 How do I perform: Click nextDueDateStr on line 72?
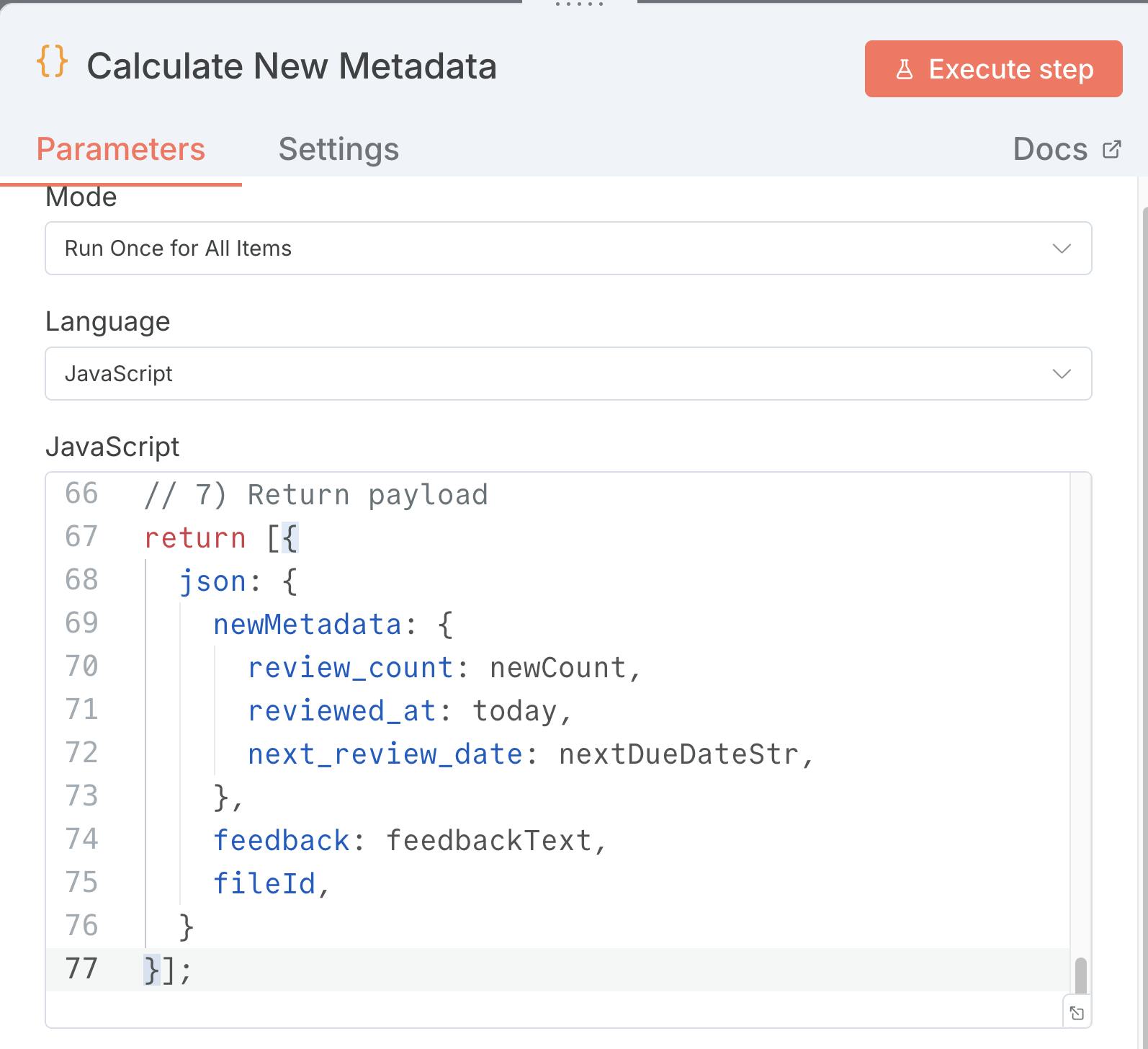coord(678,754)
